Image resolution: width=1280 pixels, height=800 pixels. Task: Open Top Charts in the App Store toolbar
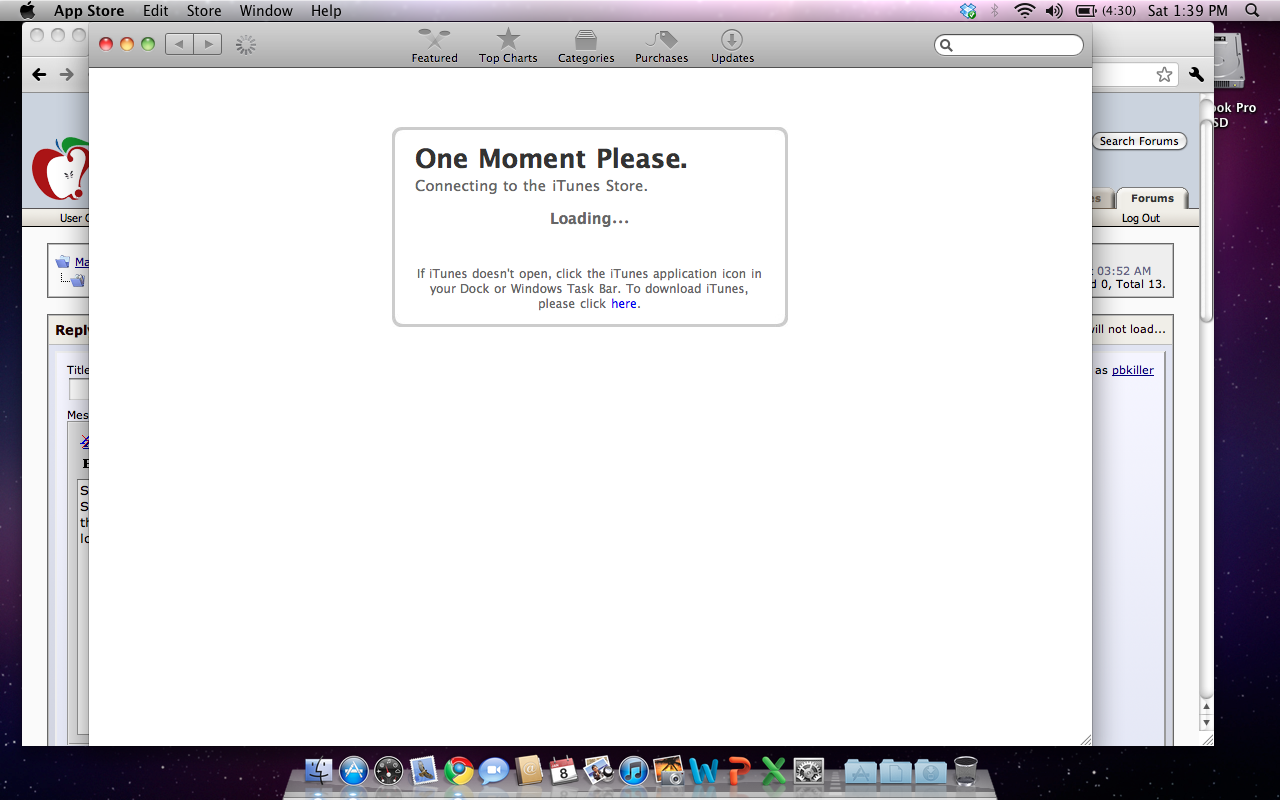[x=508, y=46]
